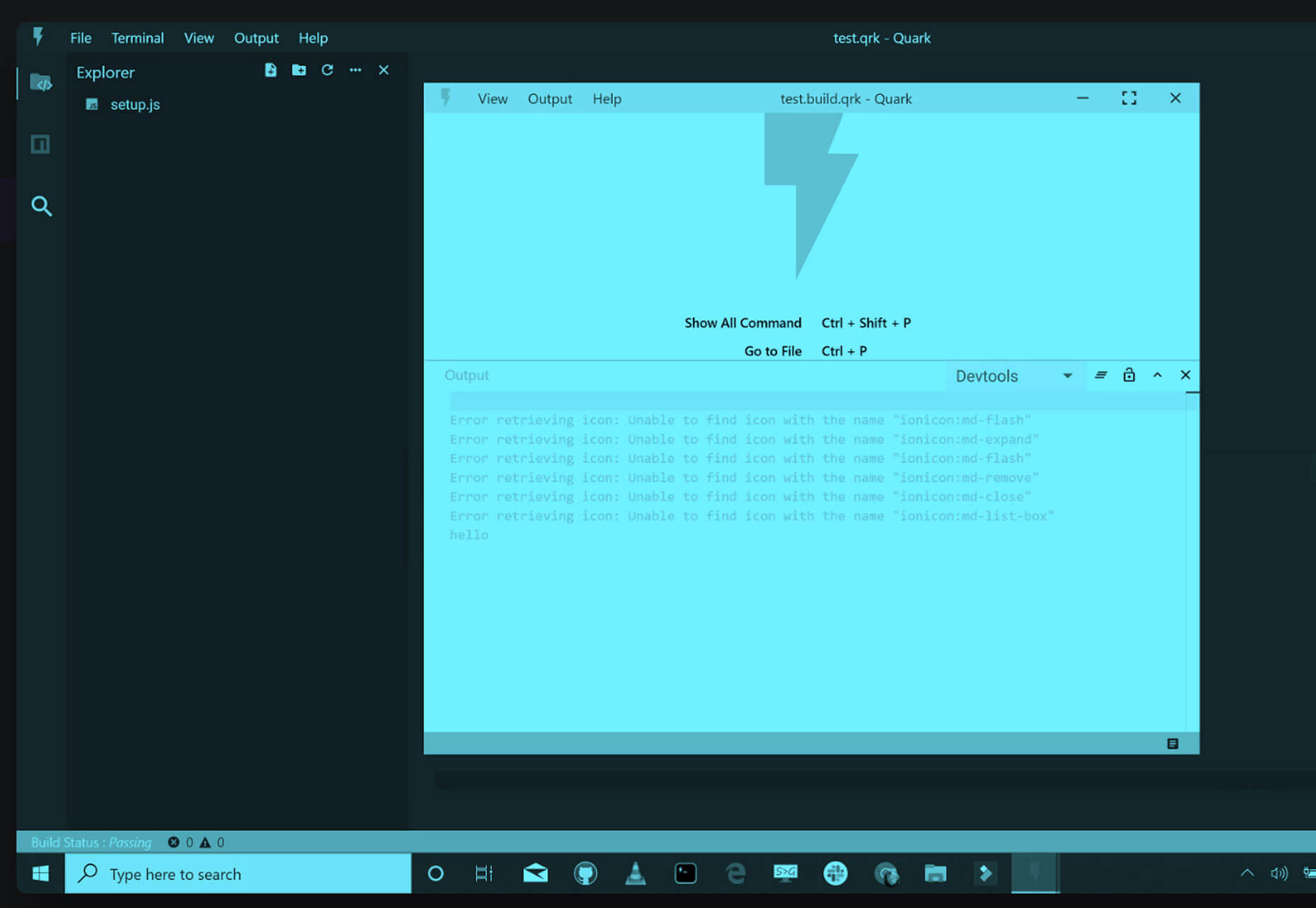
Task: Open the Output menu in test.build.qrk window
Action: point(550,99)
